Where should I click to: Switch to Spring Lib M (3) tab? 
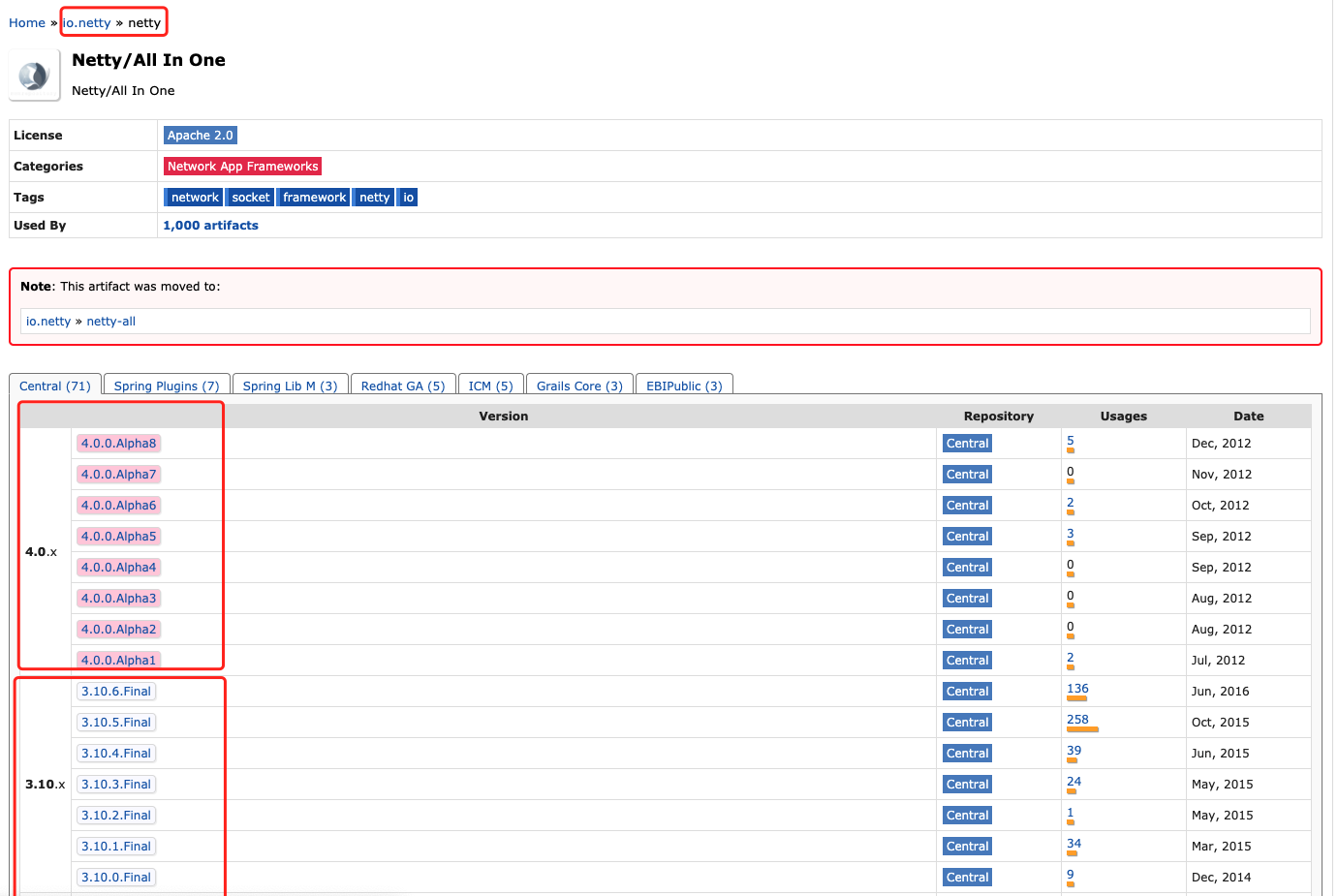point(290,386)
